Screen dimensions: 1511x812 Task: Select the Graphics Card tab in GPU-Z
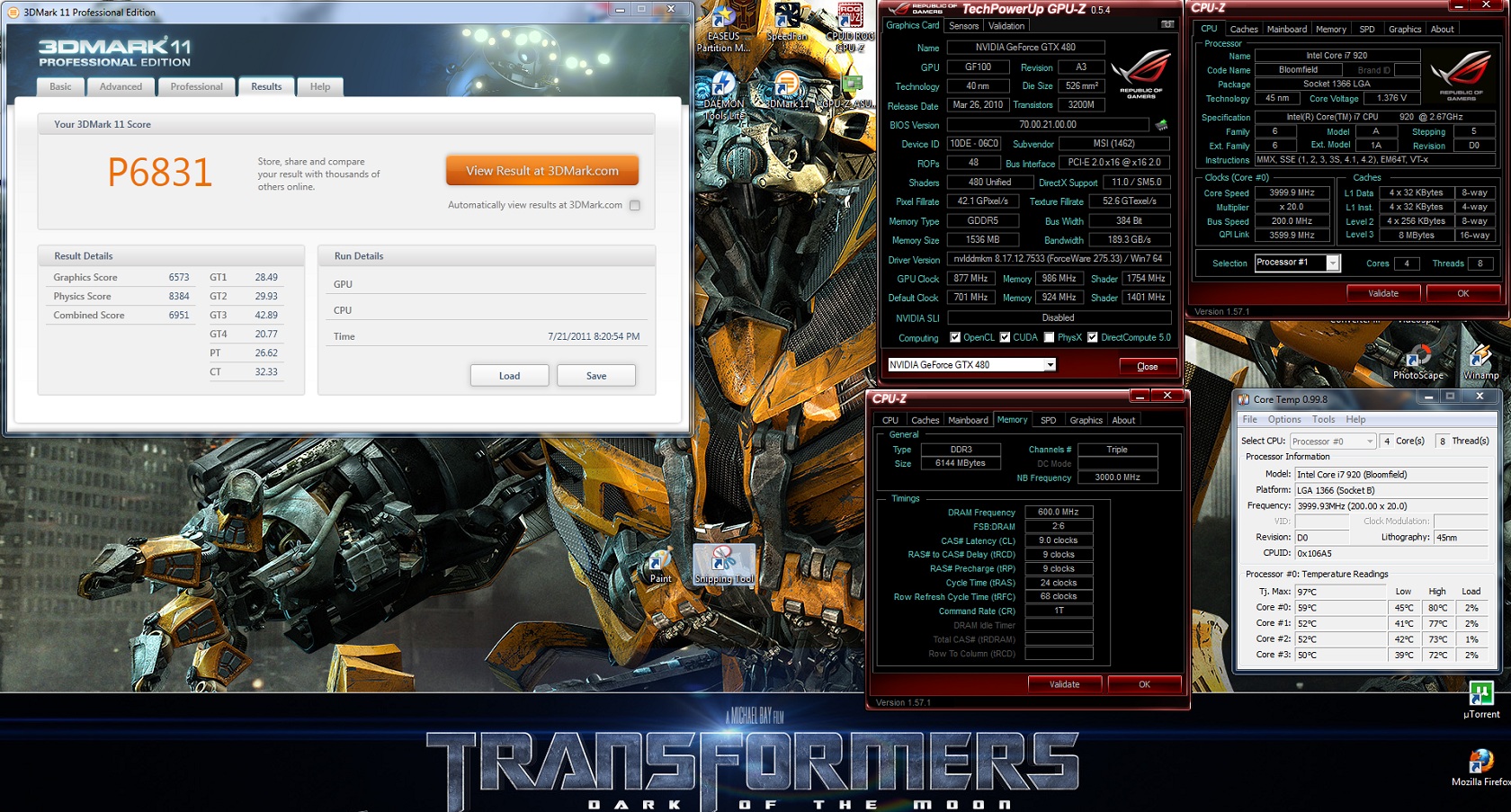(x=912, y=25)
